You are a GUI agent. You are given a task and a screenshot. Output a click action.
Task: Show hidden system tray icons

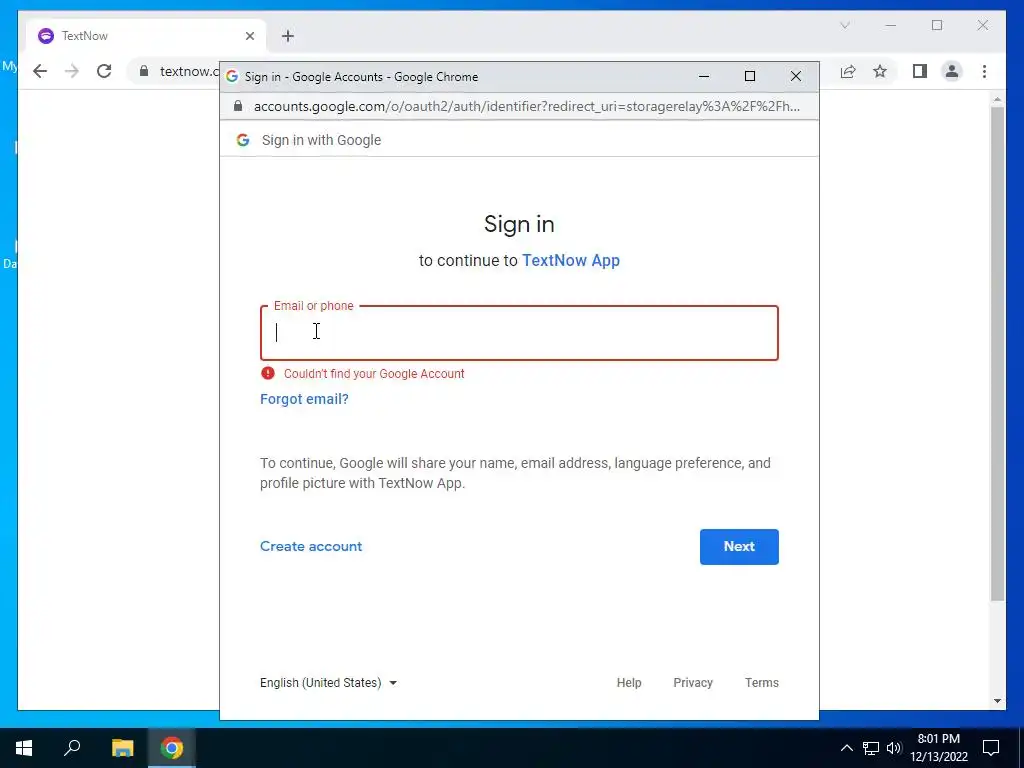[846, 748]
